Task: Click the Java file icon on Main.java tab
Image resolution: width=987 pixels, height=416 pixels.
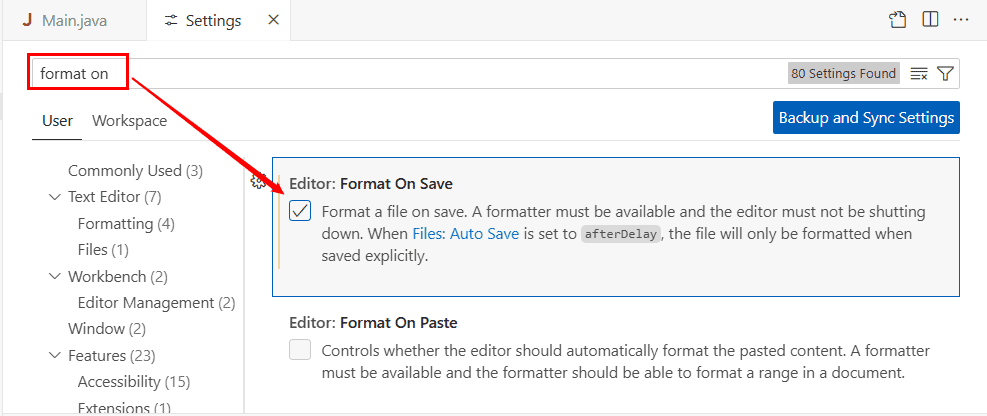Action: [x=27, y=20]
